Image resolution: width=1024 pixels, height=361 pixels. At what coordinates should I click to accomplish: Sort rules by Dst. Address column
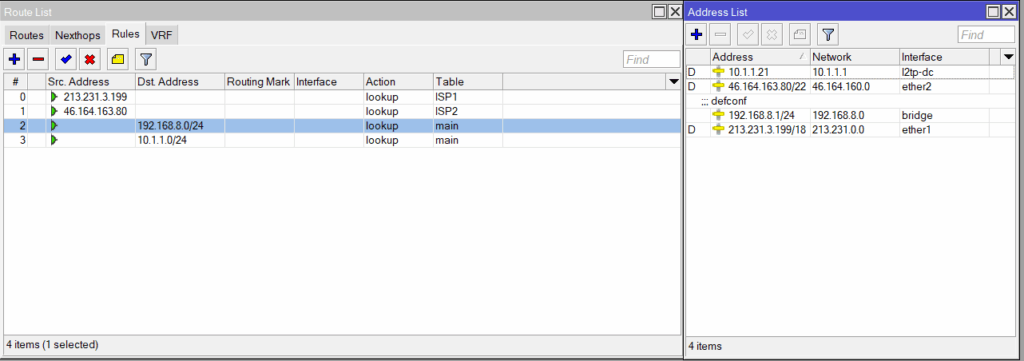(180, 82)
